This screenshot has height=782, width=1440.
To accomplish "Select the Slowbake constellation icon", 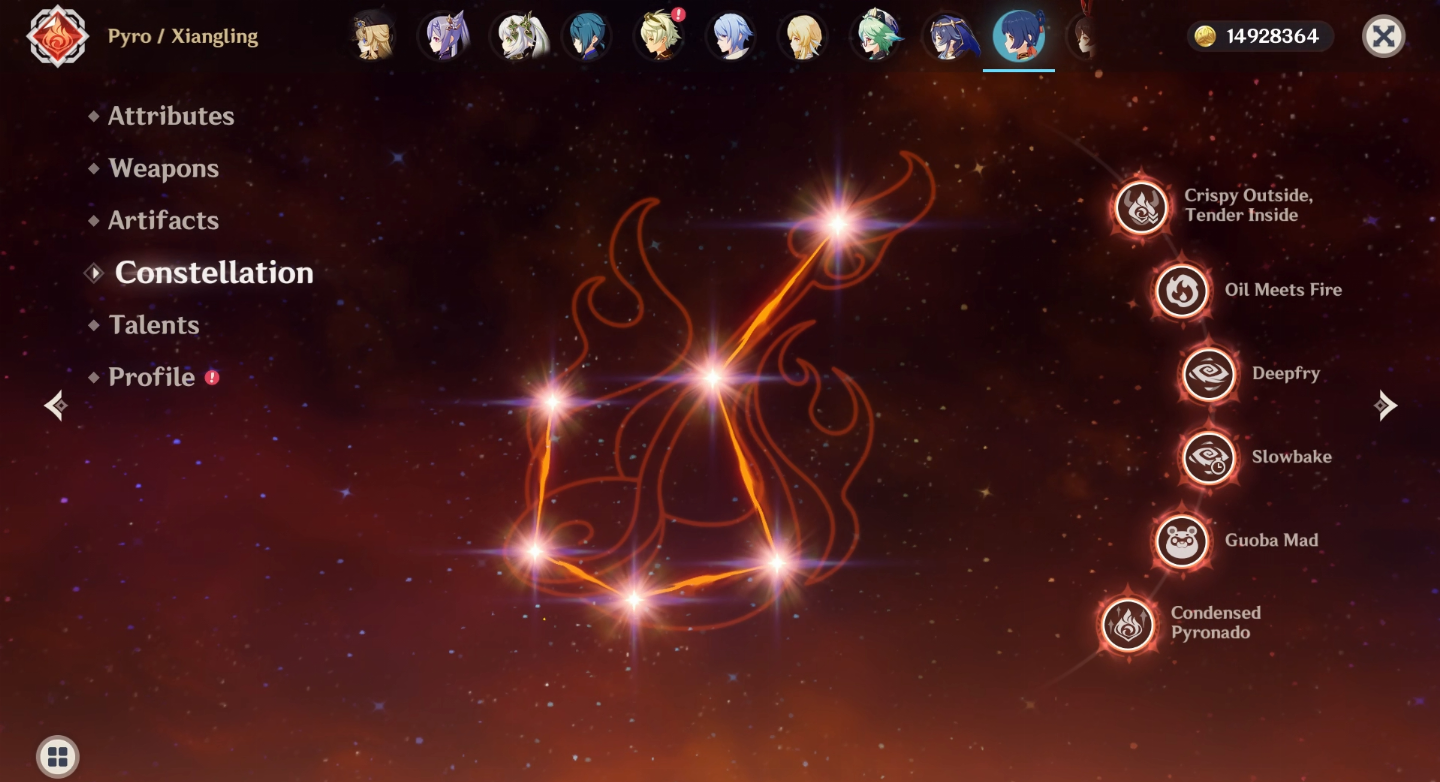I will click(1209, 457).
